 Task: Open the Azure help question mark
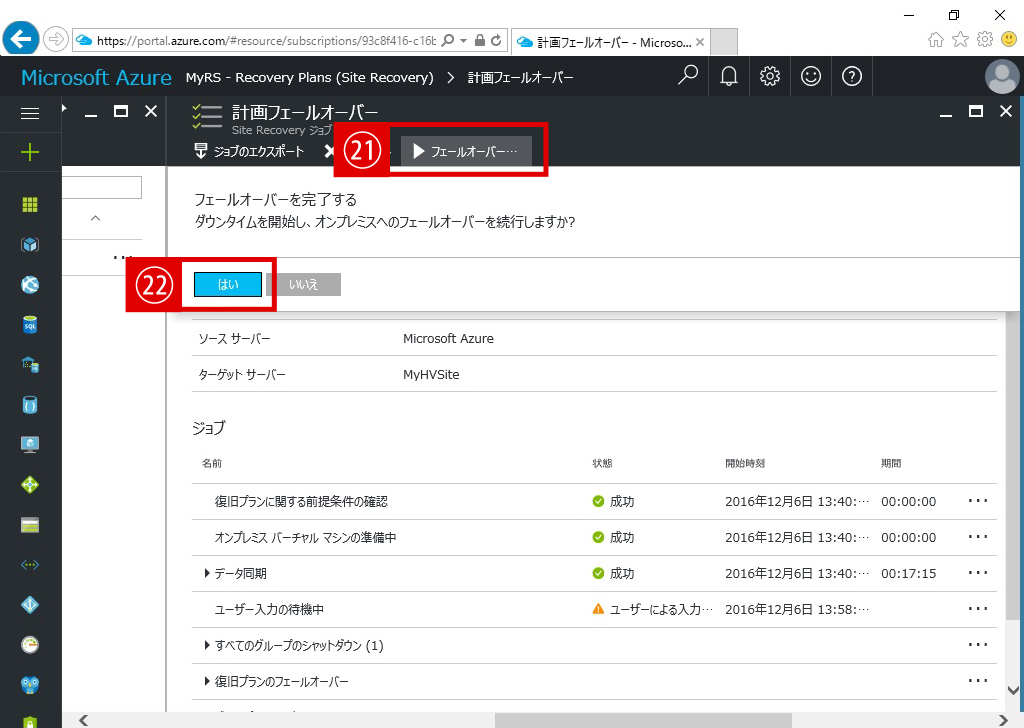pos(852,76)
